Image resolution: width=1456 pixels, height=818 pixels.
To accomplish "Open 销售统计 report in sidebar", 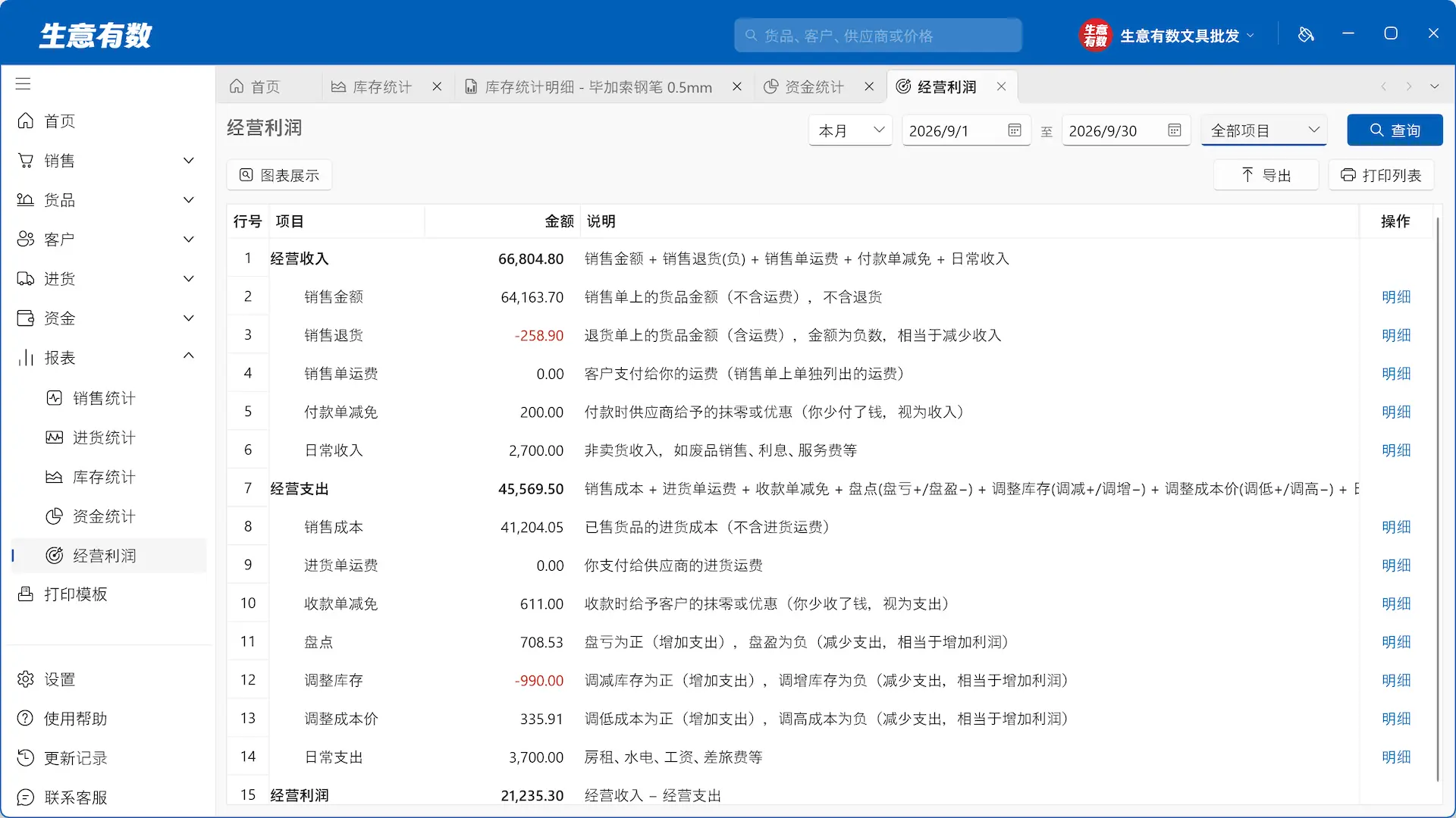I will [x=104, y=398].
